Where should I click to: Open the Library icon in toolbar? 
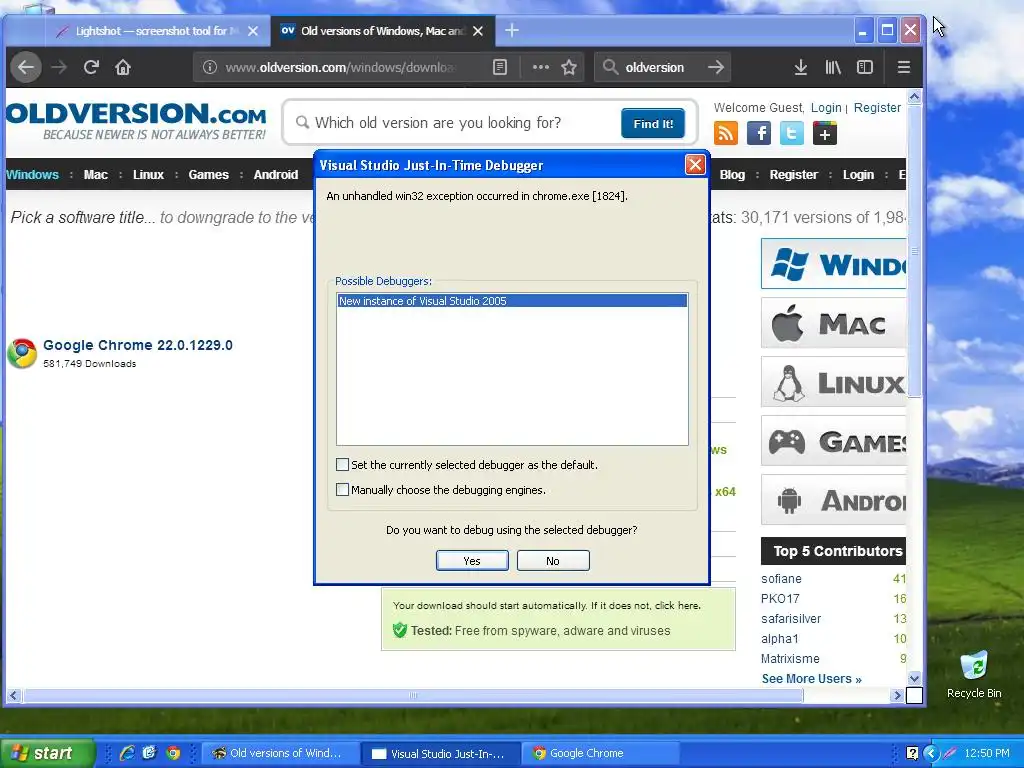coord(833,67)
